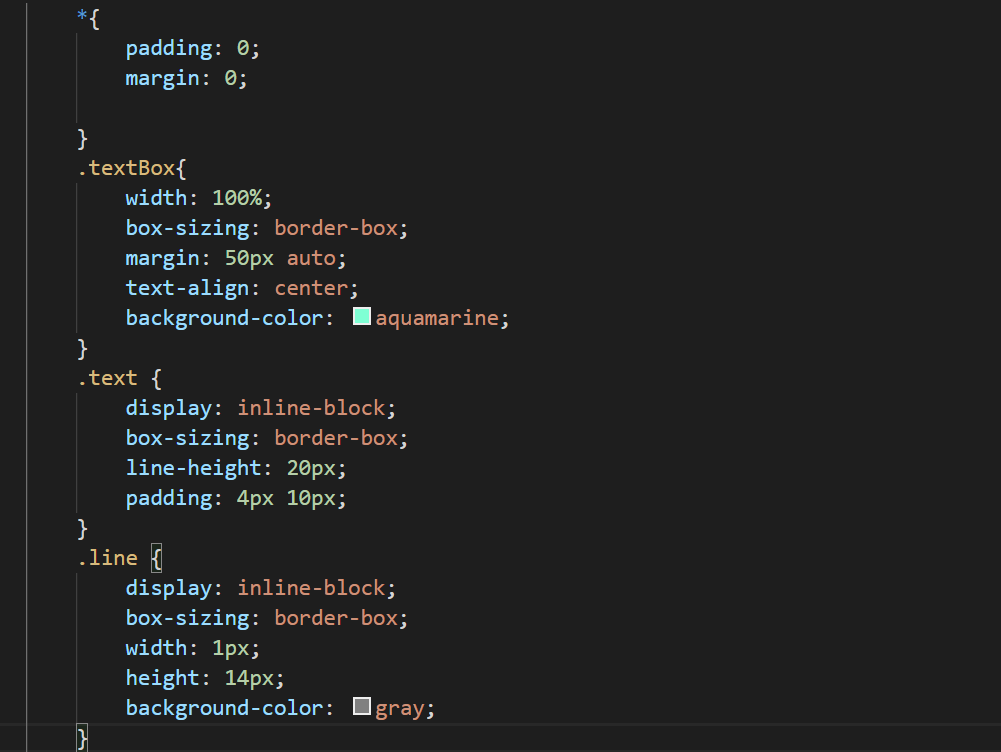Click the '.text' selector name
Screen dimensions: 1001x752
tap(107, 378)
